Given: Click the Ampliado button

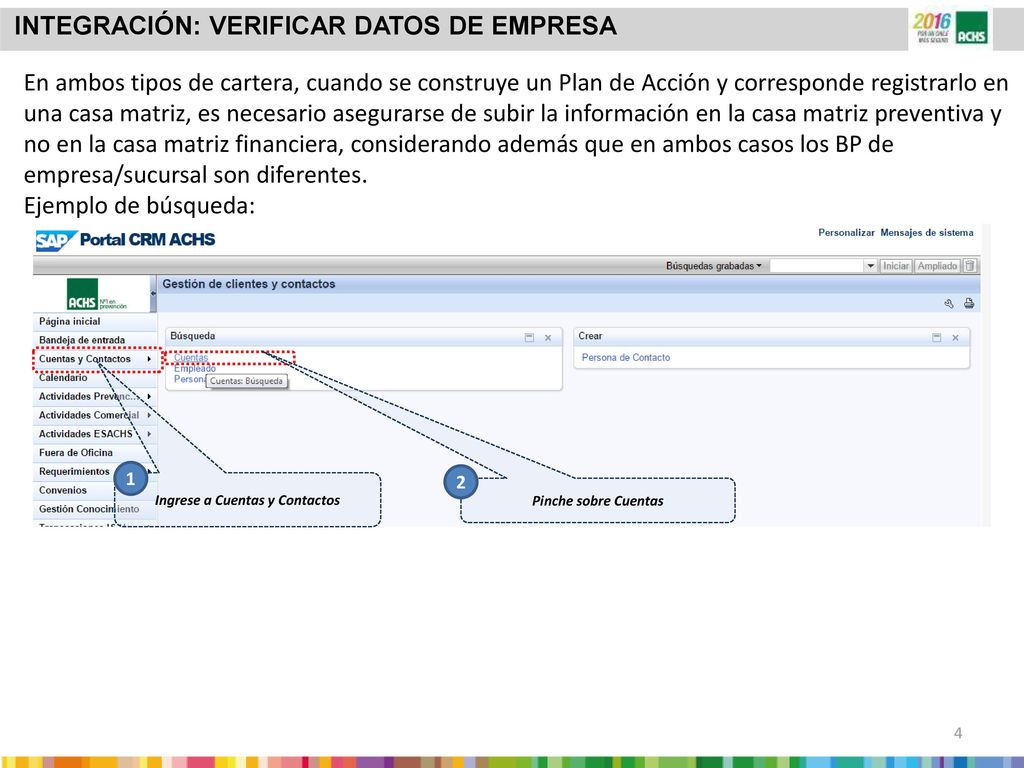Looking at the screenshot, I should 937,266.
